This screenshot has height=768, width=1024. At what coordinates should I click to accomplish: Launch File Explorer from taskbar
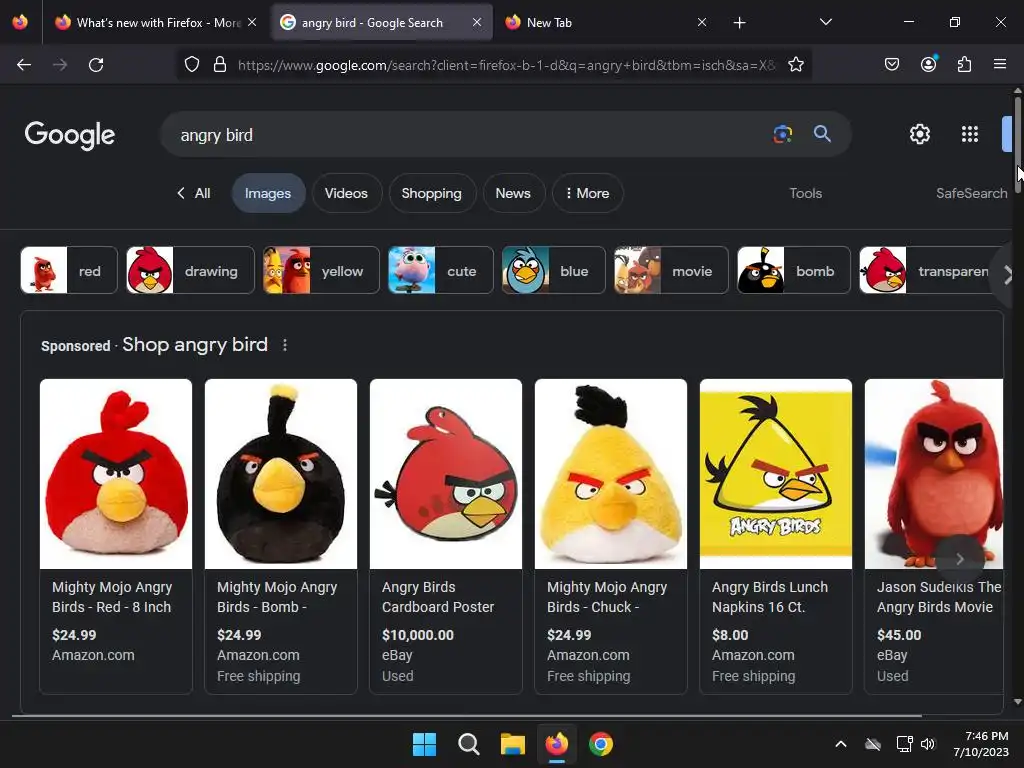pos(513,744)
